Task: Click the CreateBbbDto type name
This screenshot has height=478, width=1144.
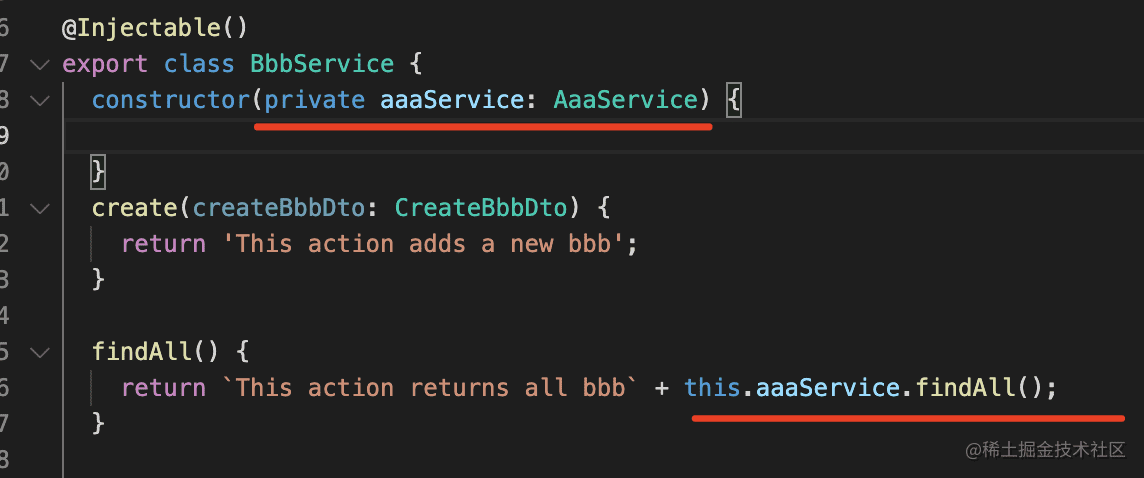Action: click(x=482, y=208)
